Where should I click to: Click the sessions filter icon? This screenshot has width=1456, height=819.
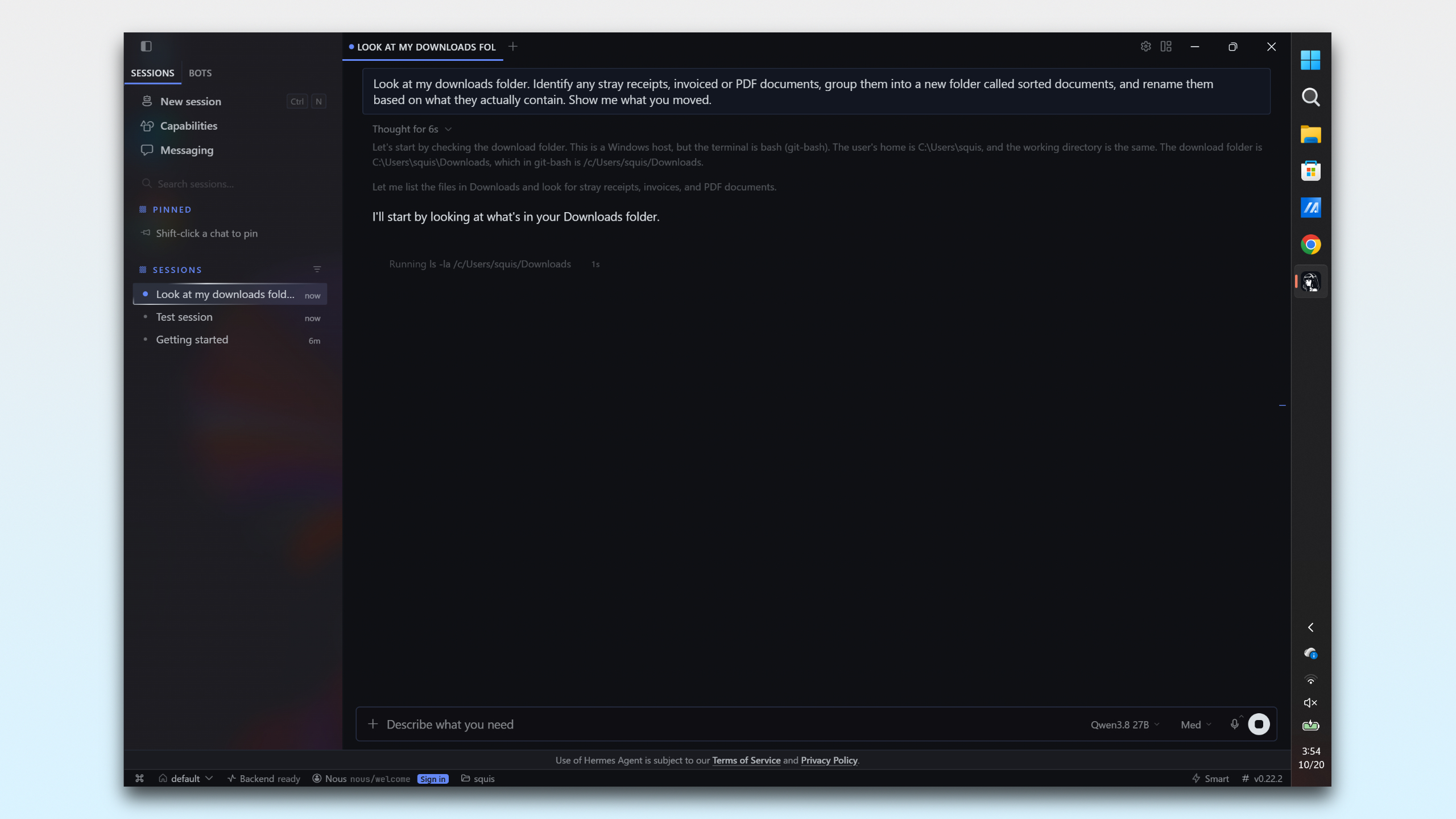(x=317, y=270)
